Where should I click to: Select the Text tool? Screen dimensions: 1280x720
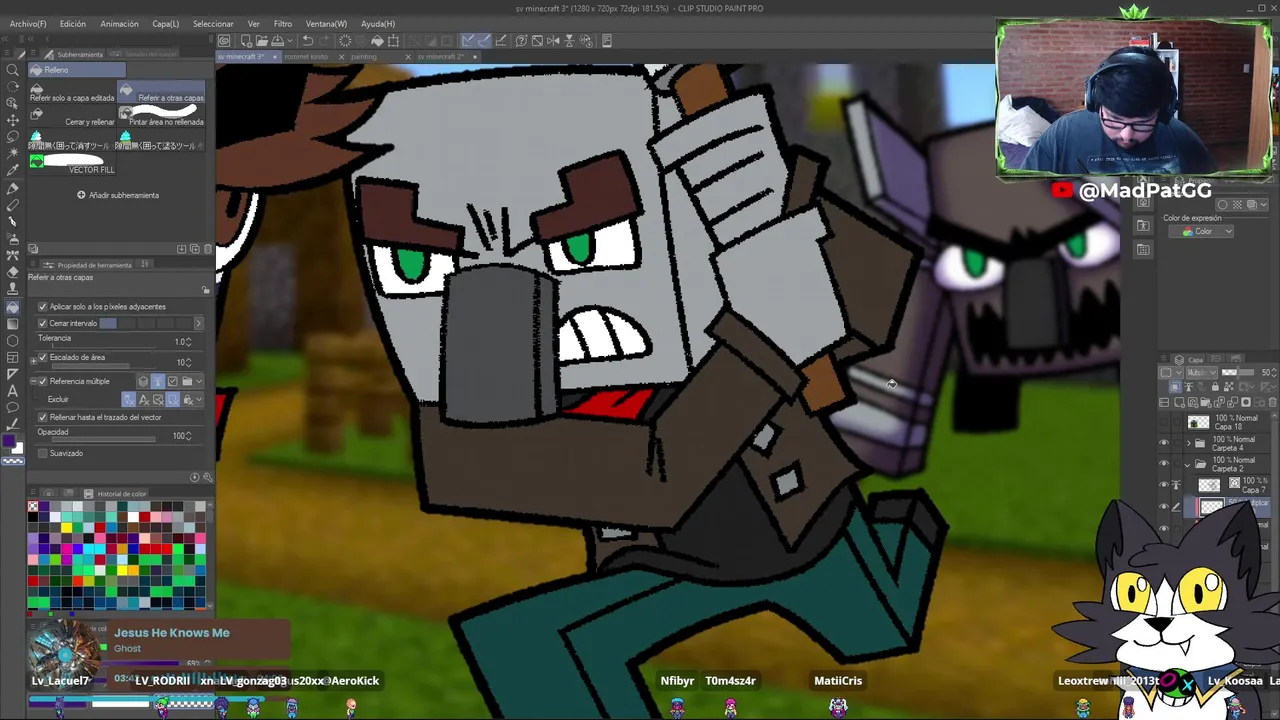coord(12,390)
